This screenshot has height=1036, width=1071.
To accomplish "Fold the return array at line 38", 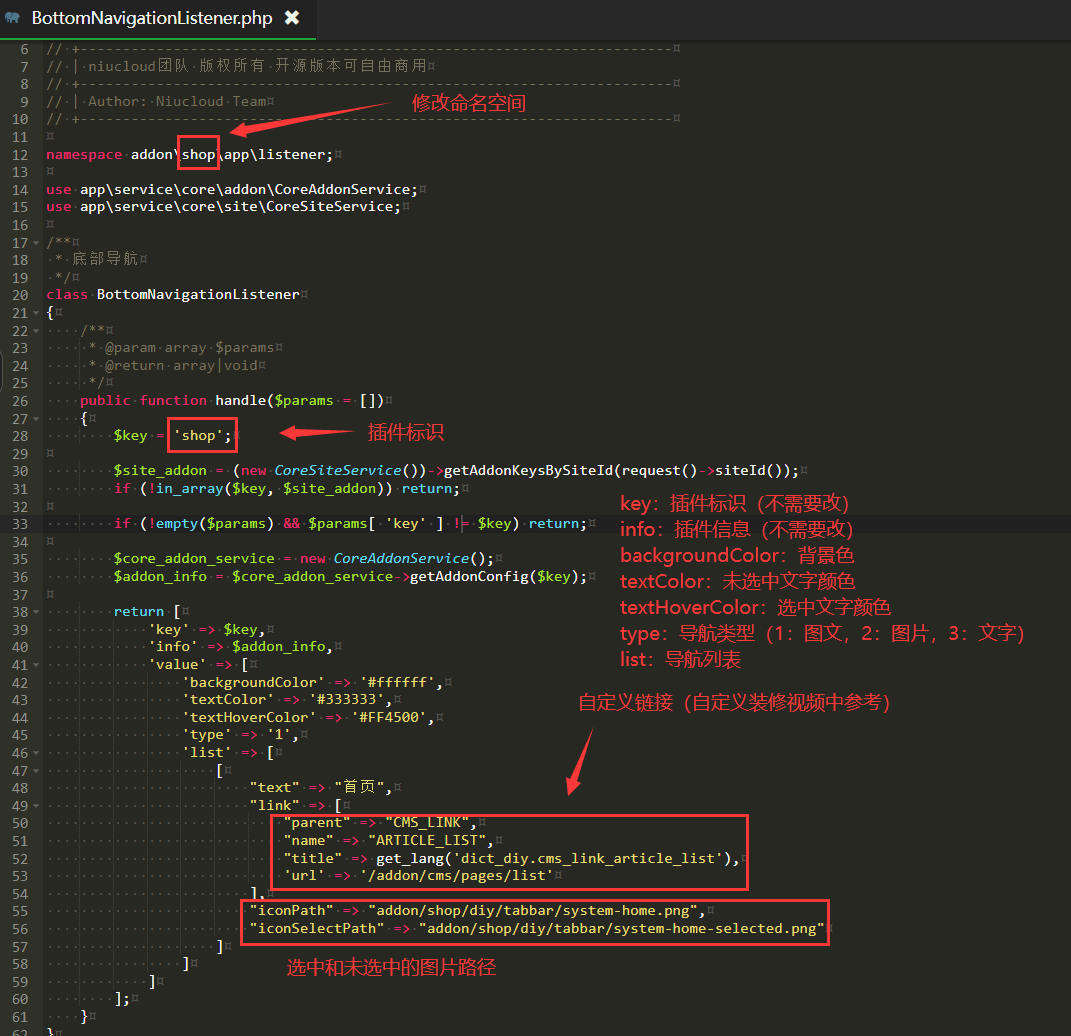I will coord(38,611).
